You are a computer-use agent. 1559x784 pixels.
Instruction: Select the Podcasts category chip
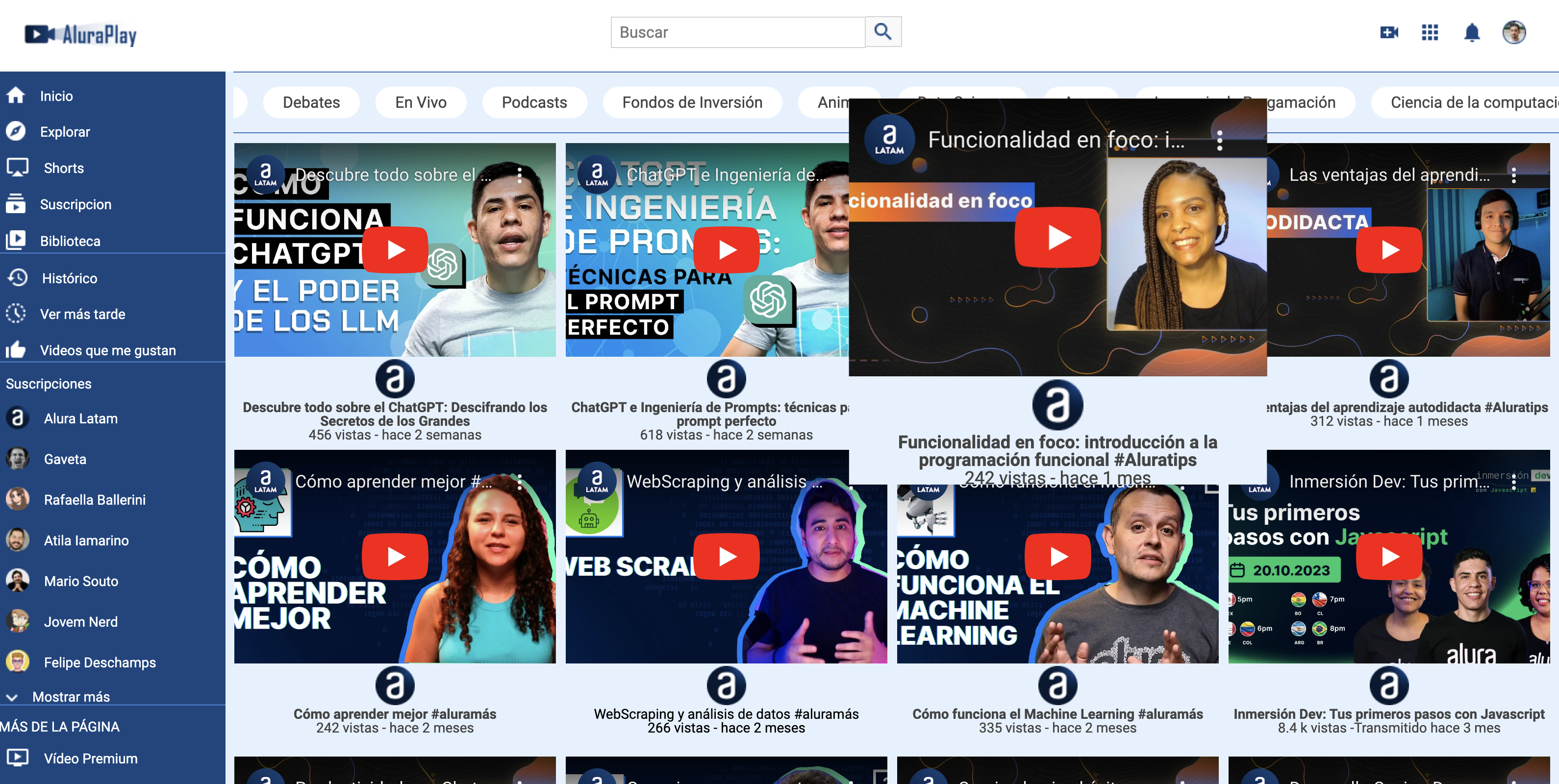click(534, 102)
